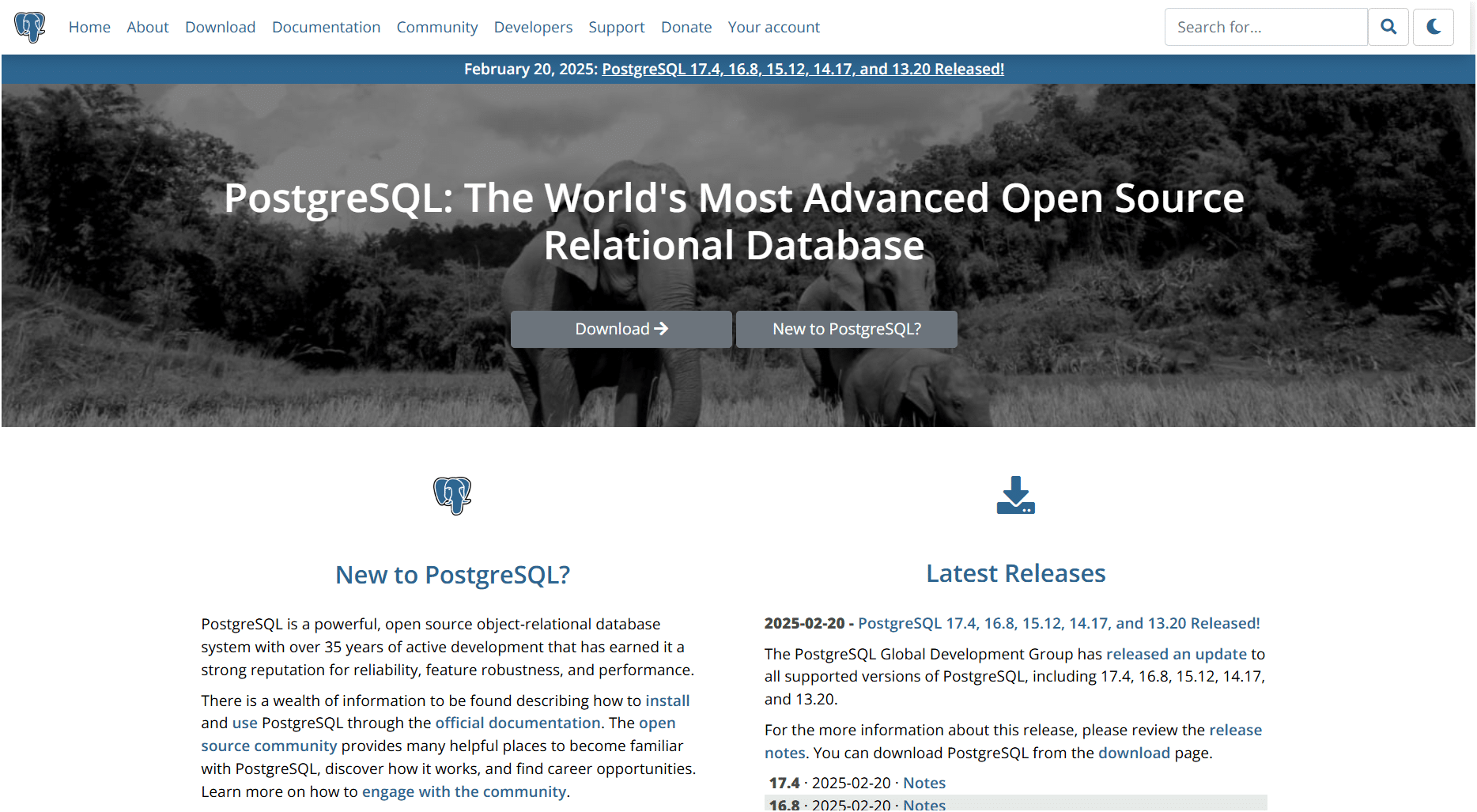Click the Donate menu item

point(686,26)
